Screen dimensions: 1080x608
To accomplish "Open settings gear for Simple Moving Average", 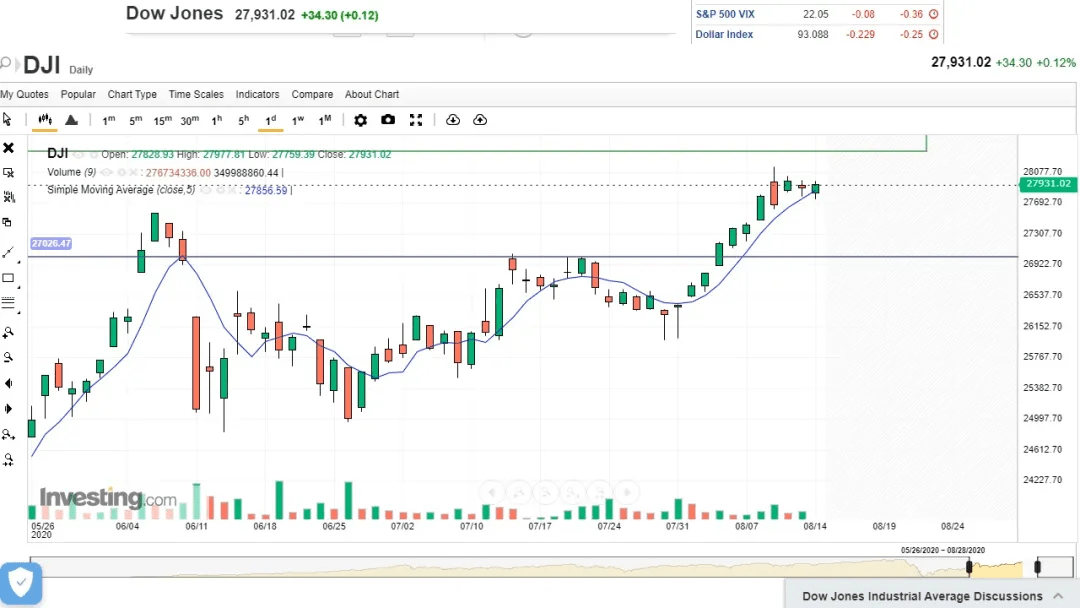I will coord(221,190).
